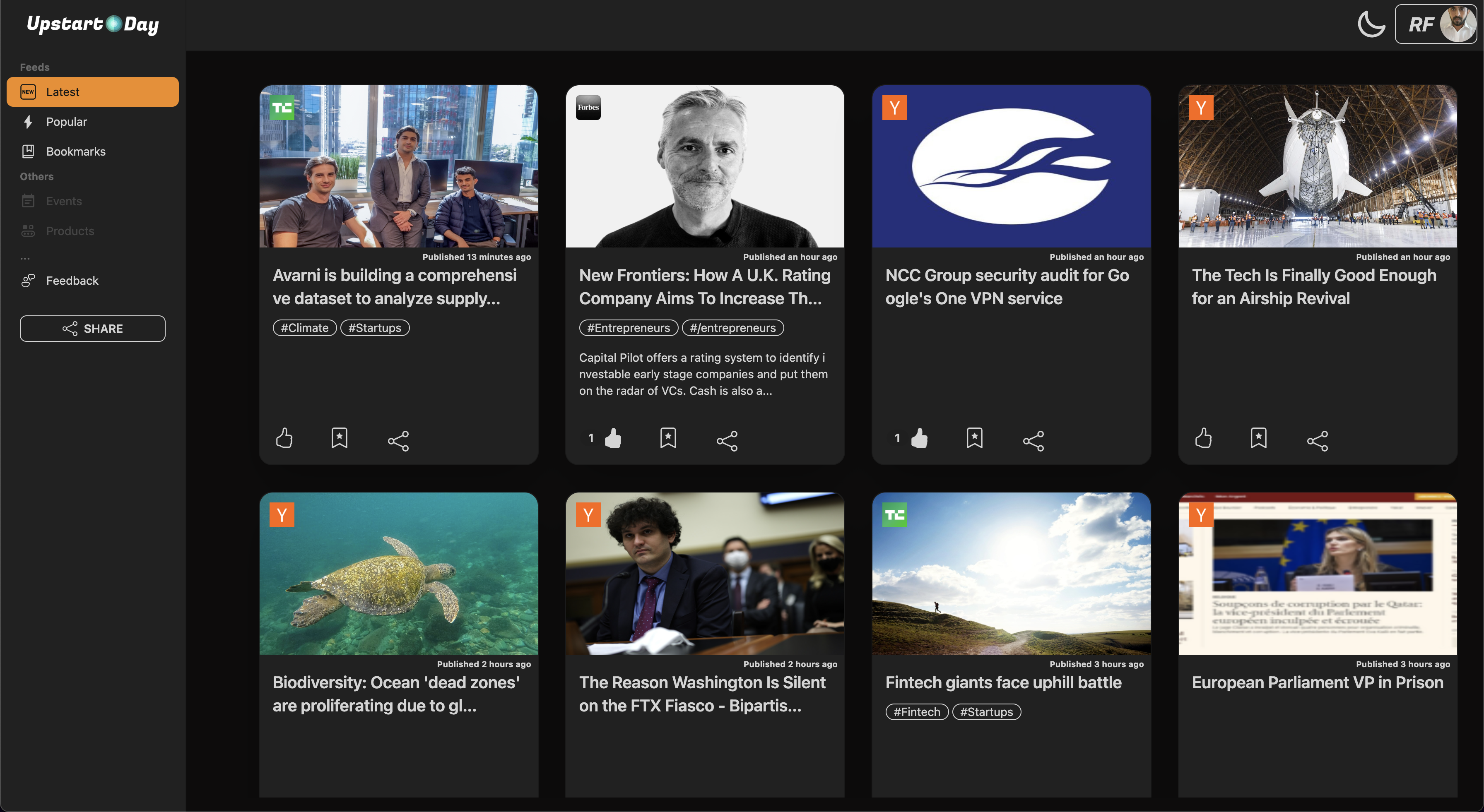Click the airship hangar thumbnail
Image resolution: width=1484 pixels, height=812 pixels.
(1318, 166)
